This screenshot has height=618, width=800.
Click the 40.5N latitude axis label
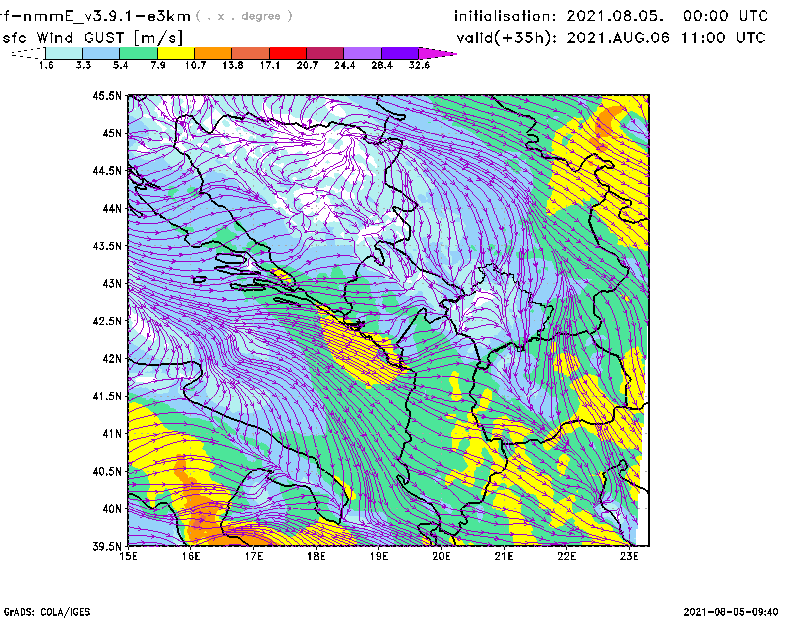pyautogui.click(x=107, y=471)
